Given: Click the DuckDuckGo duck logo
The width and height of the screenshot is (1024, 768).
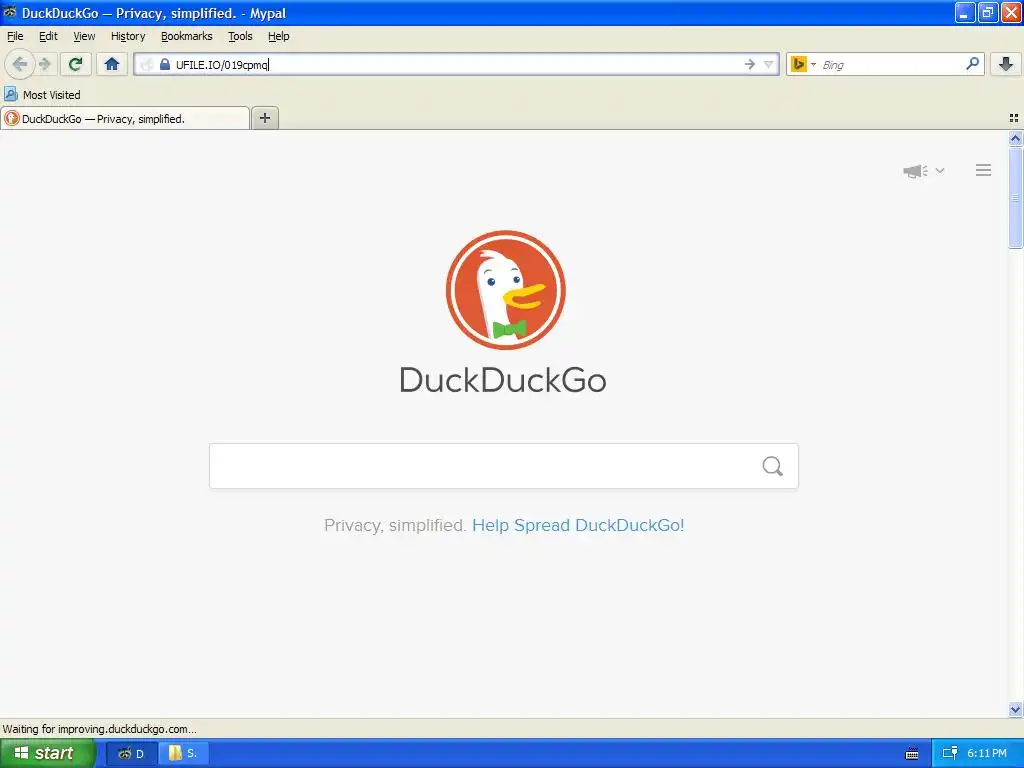Looking at the screenshot, I should coord(505,290).
